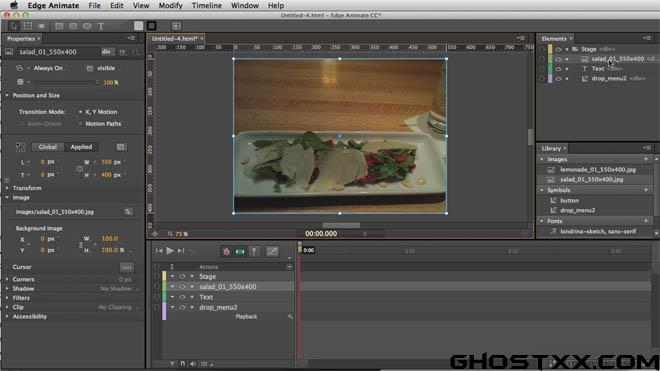Viewport: 660px width, 371px height.
Task: Toggle Text visibility eye in Elements panel
Action: pyautogui.click(x=559, y=69)
